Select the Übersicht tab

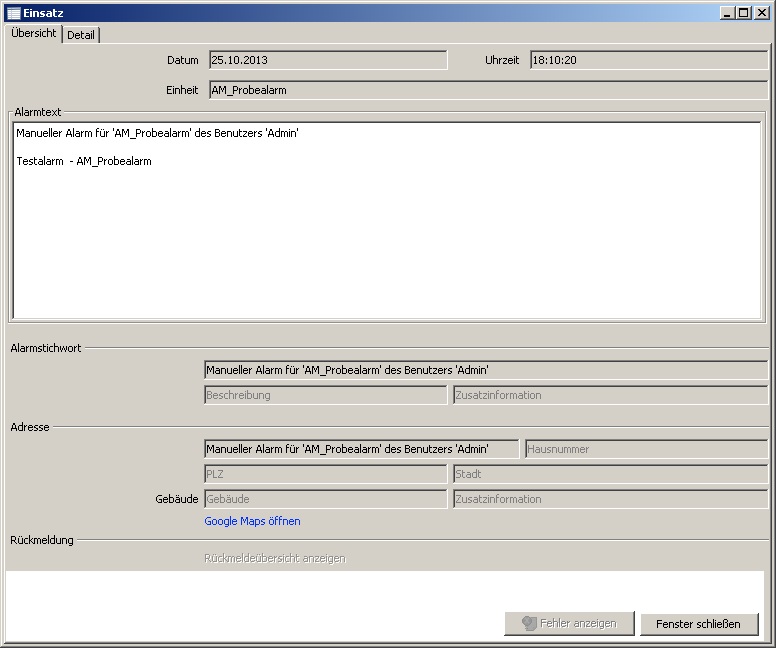(x=34, y=34)
